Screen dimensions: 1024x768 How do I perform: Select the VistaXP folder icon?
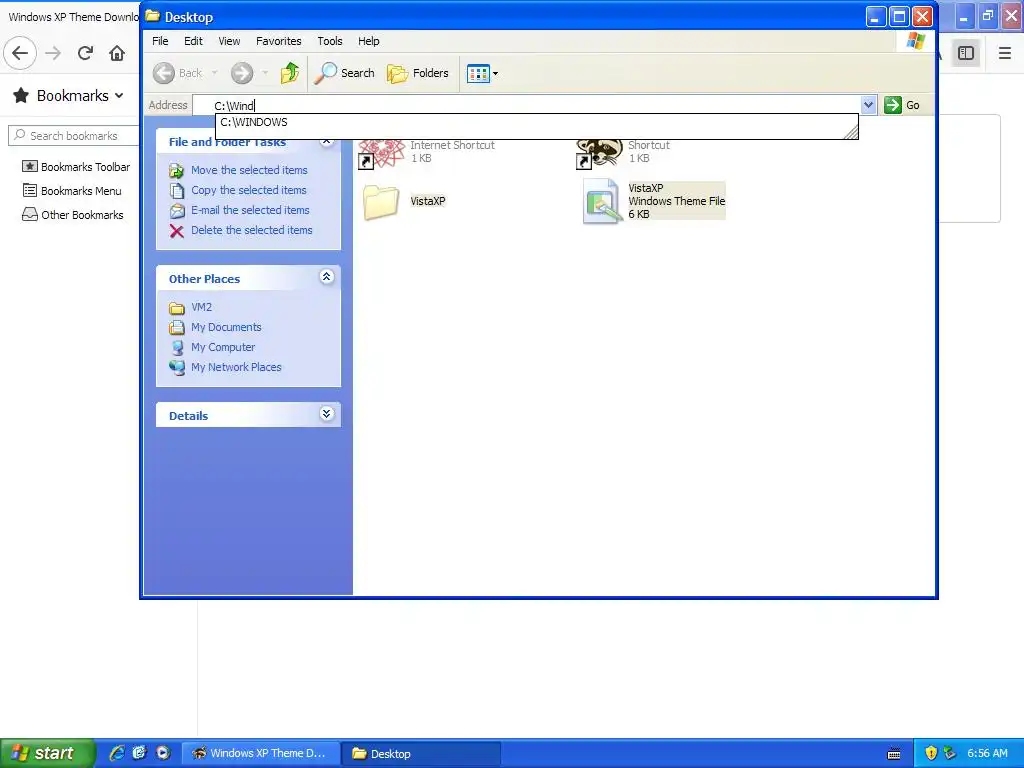tap(381, 201)
